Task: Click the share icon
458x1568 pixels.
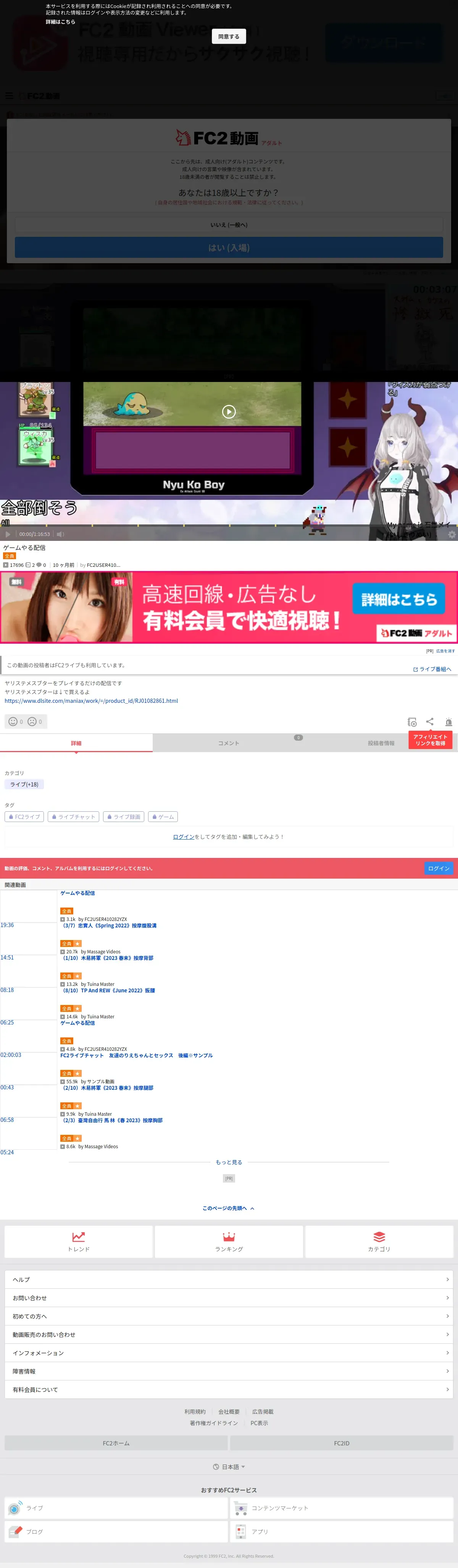Action: tap(429, 721)
